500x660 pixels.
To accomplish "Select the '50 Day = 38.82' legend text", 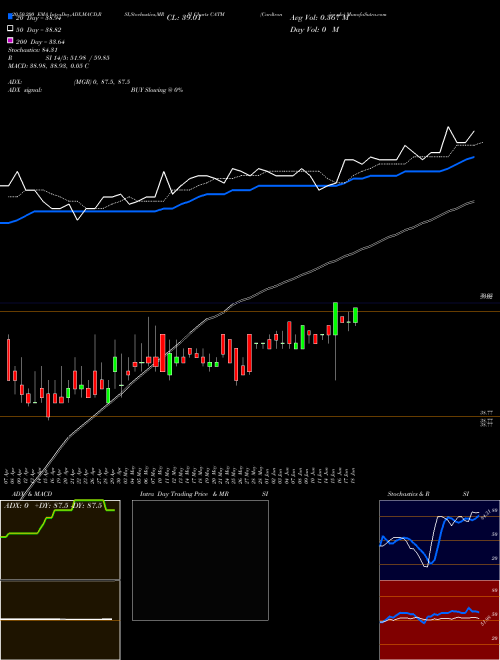I will click(39, 30).
